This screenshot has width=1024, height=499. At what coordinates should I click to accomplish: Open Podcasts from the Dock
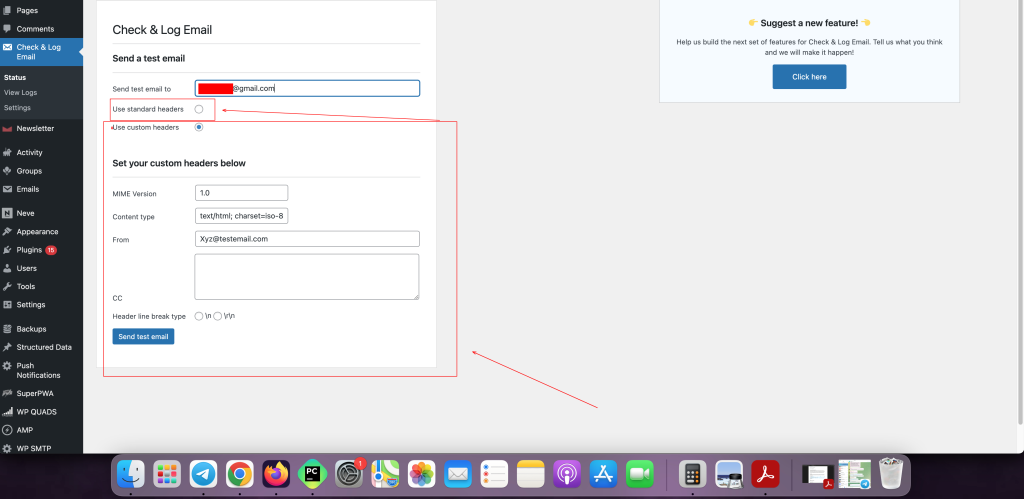(x=567, y=474)
